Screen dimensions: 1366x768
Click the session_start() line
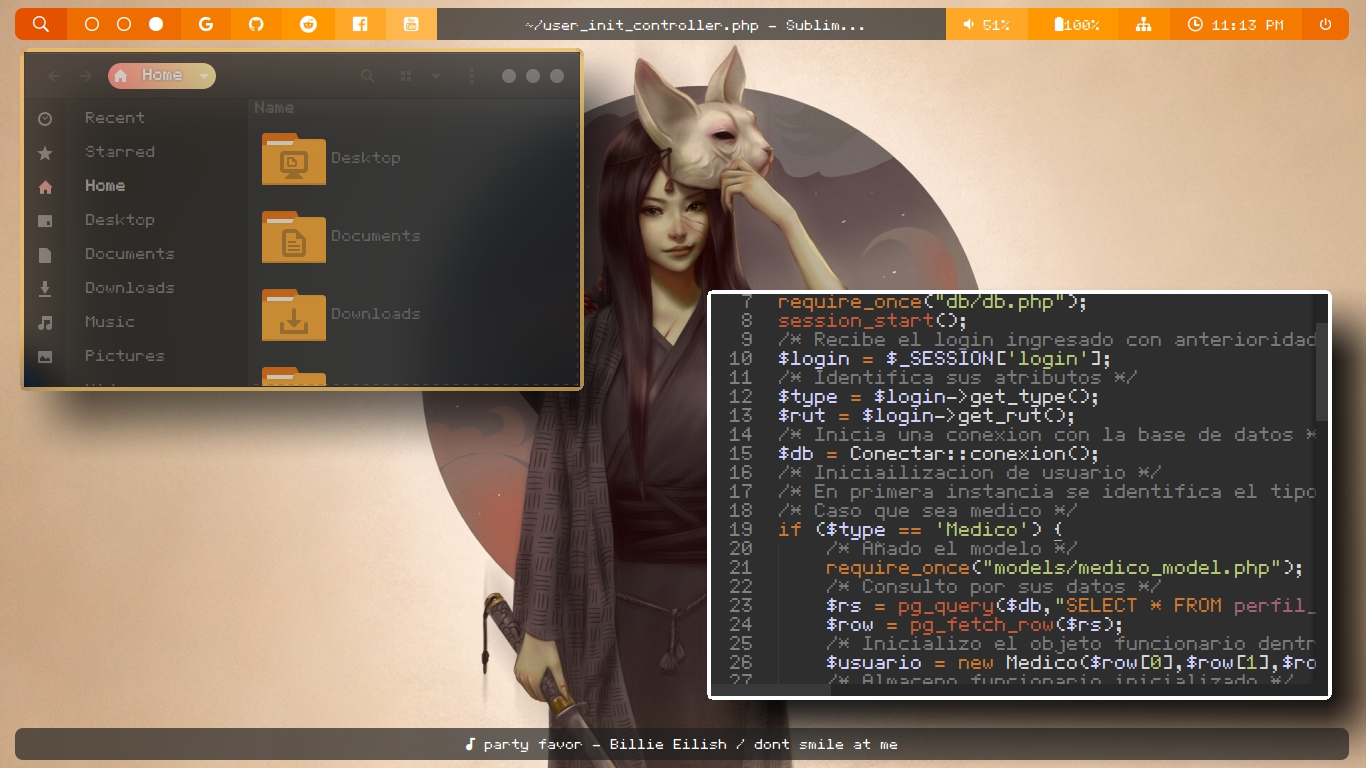(872, 321)
